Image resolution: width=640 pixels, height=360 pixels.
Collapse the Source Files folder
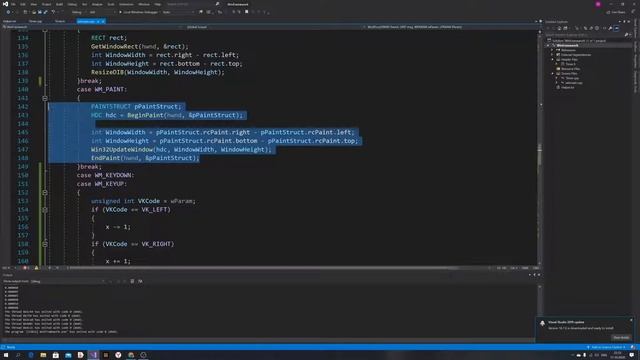552,73
